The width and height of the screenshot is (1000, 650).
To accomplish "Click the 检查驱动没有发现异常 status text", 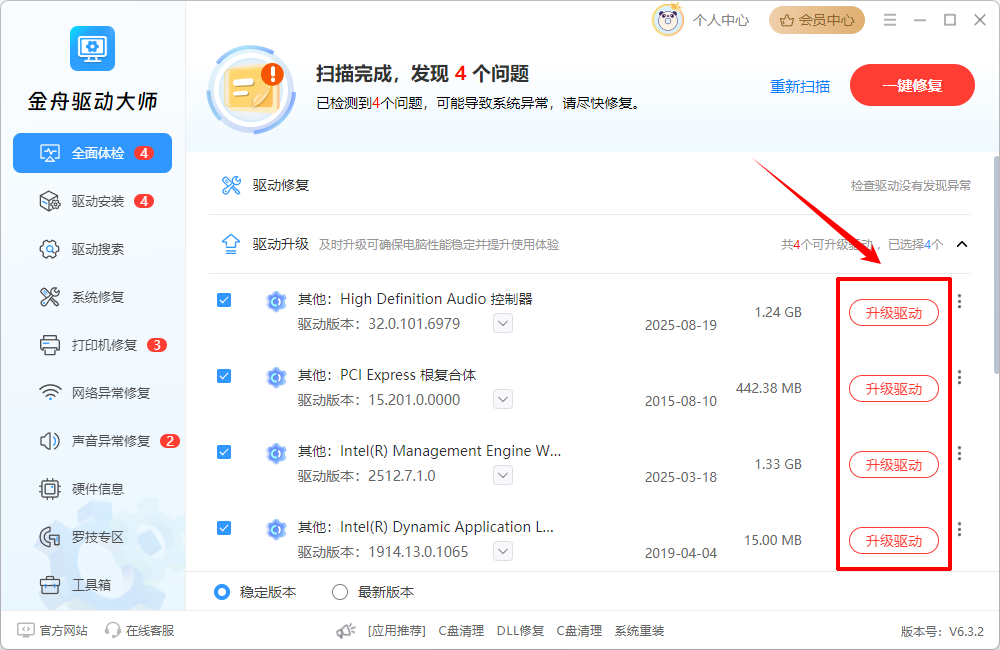I will click(x=911, y=186).
